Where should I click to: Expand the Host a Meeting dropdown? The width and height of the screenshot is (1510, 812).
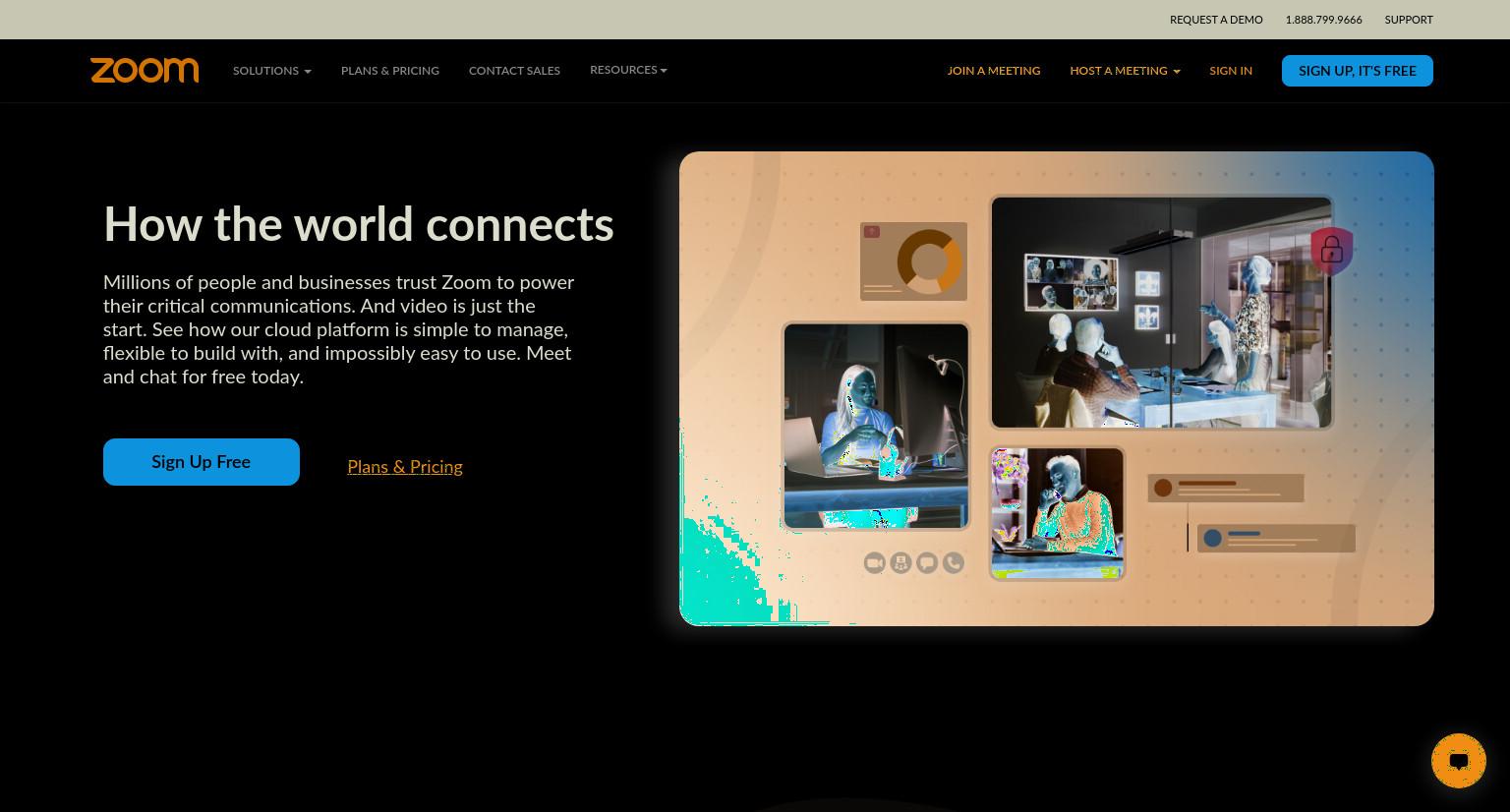(1125, 71)
